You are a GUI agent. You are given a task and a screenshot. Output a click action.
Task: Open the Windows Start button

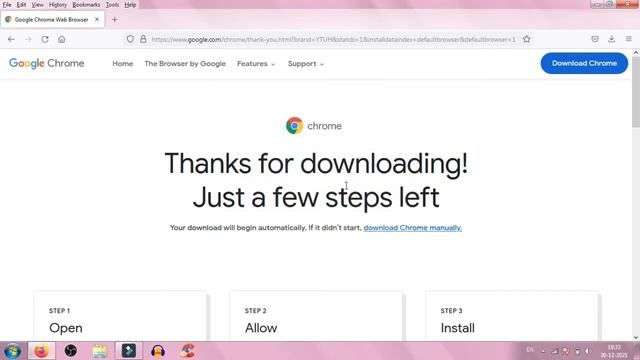[13, 351]
